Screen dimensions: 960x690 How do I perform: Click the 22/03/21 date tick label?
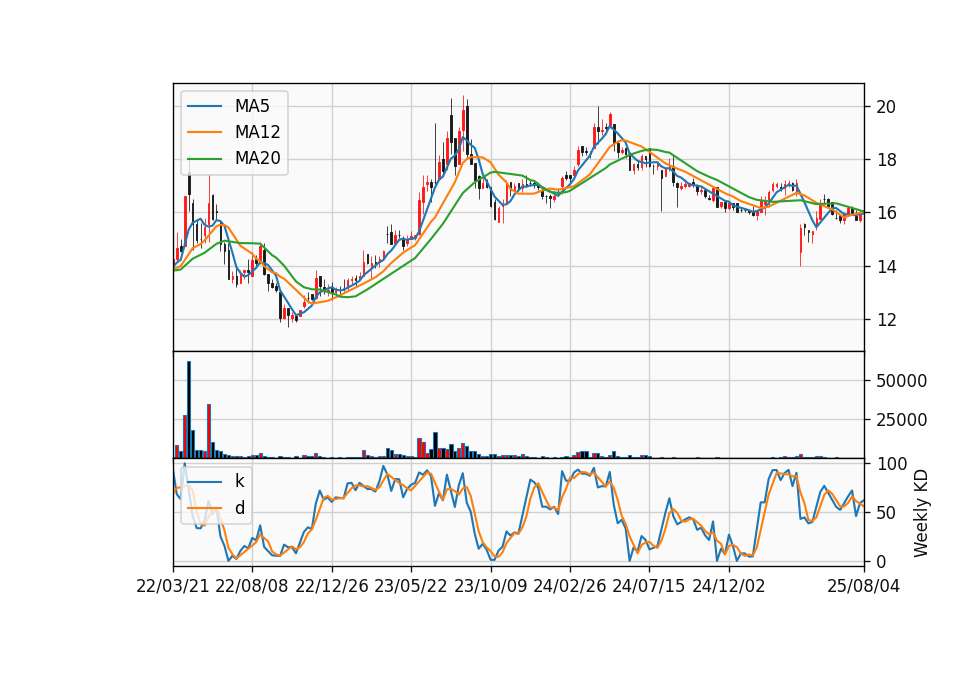click(x=173, y=586)
